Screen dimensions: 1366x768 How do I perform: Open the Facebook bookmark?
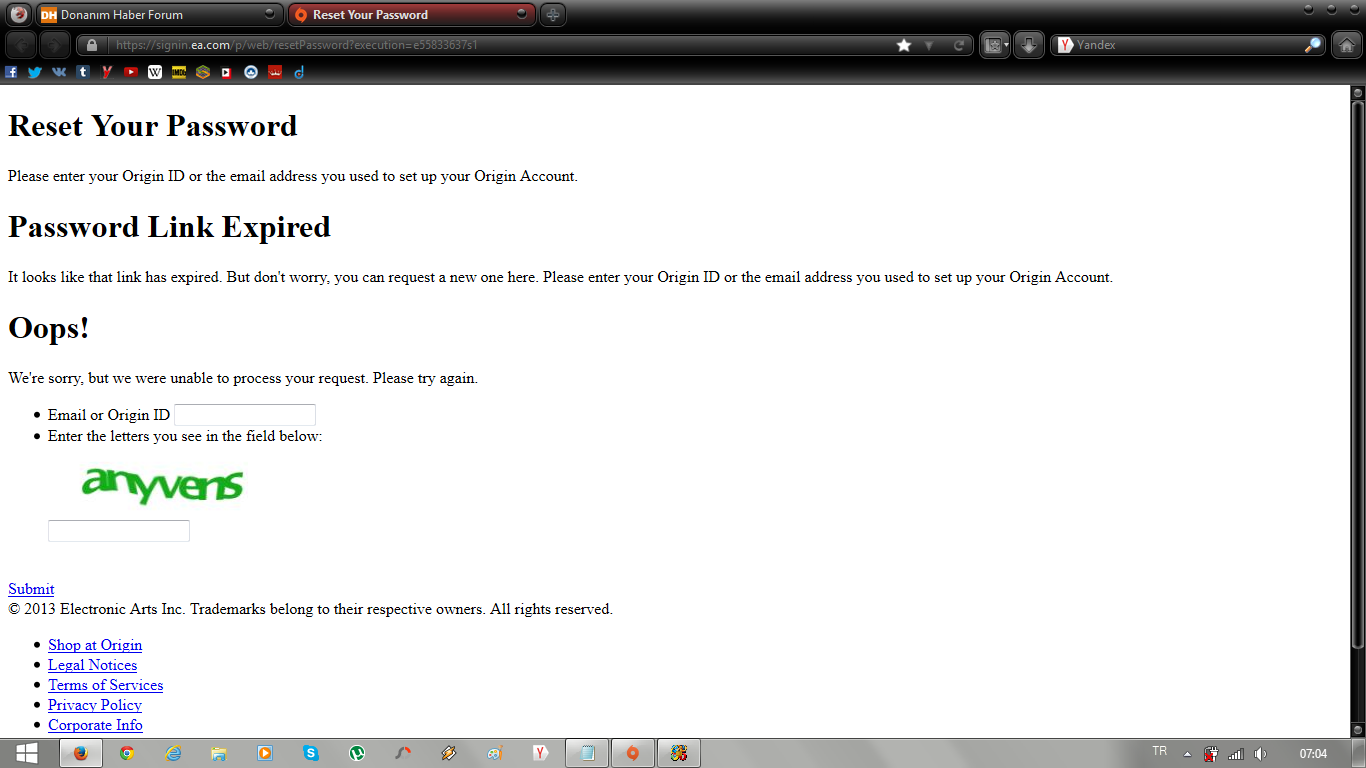[12, 72]
